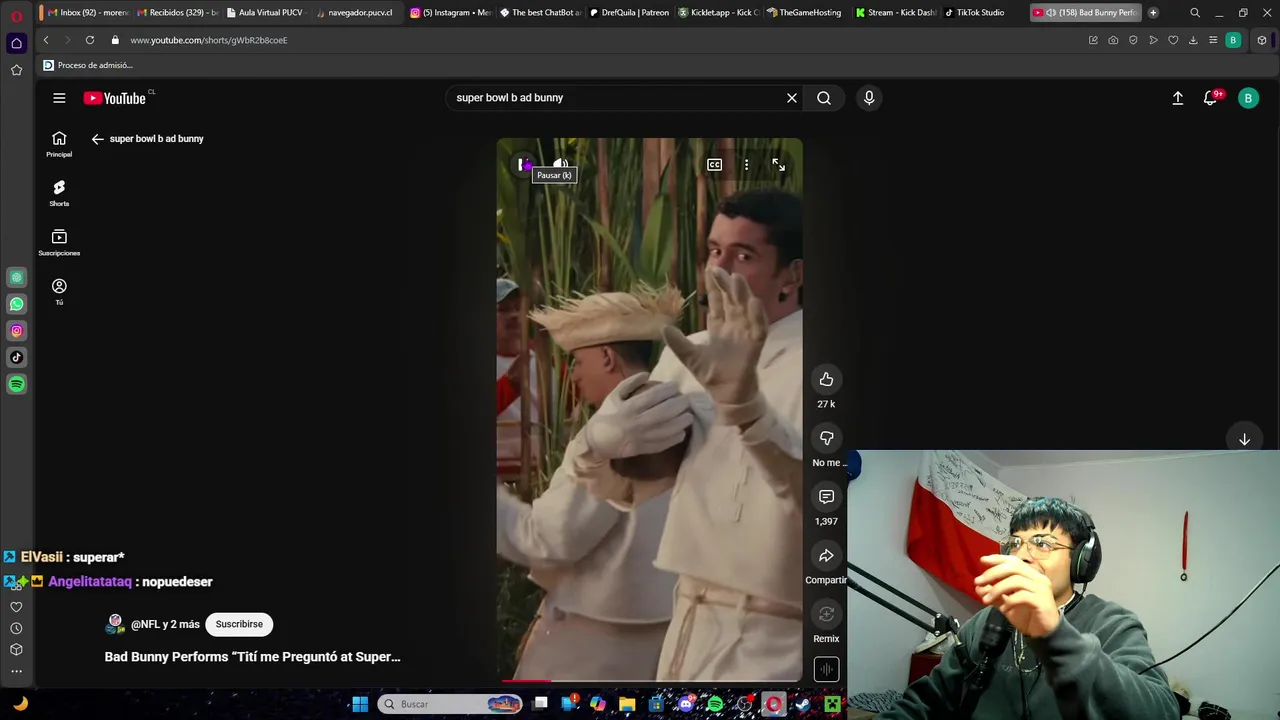Viewport: 1280px width, 720px height.
Task: Open Spotify in Opera sidebar
Action: (x=16, y=384)
